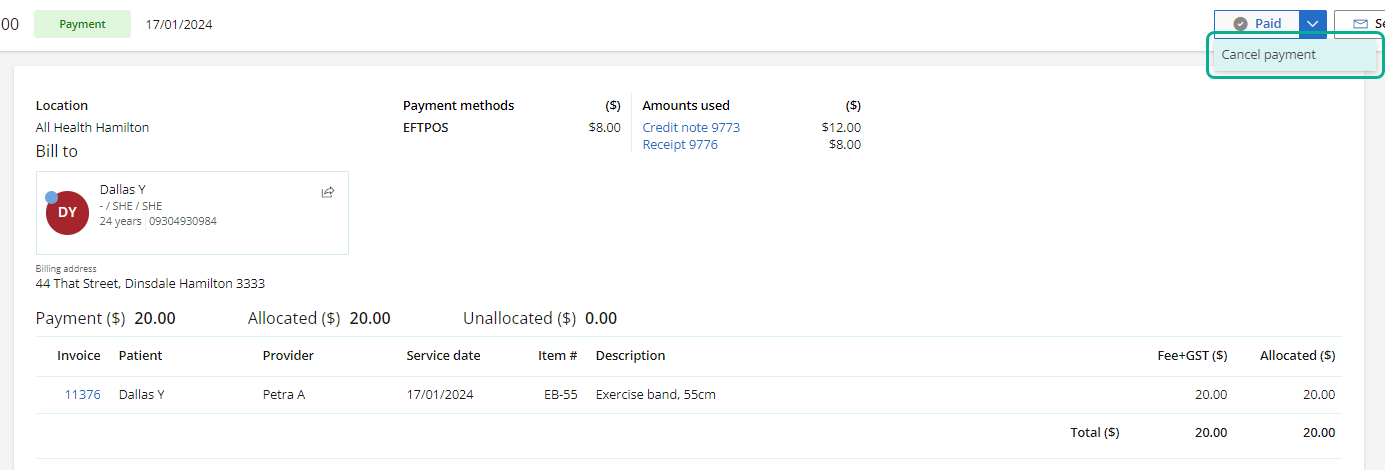Click the Allocated ($) column header

[x=1297, y=355]
